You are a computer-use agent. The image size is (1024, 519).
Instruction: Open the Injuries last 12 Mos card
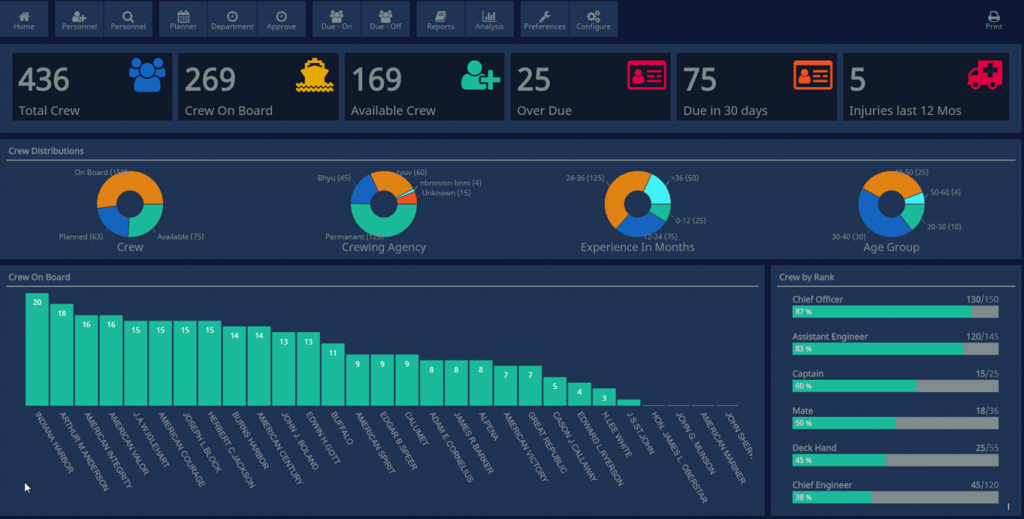[926, 87]
